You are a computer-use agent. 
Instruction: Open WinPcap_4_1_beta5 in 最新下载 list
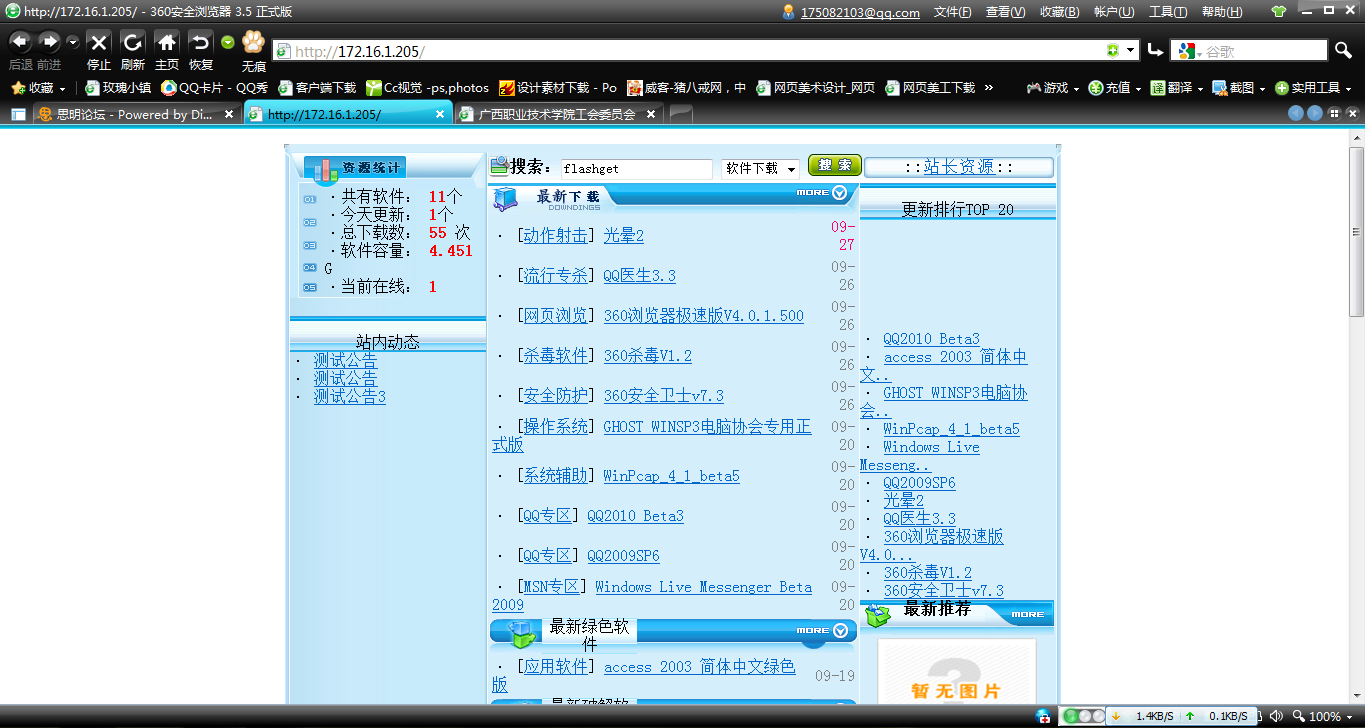click(x=671, y=476)
